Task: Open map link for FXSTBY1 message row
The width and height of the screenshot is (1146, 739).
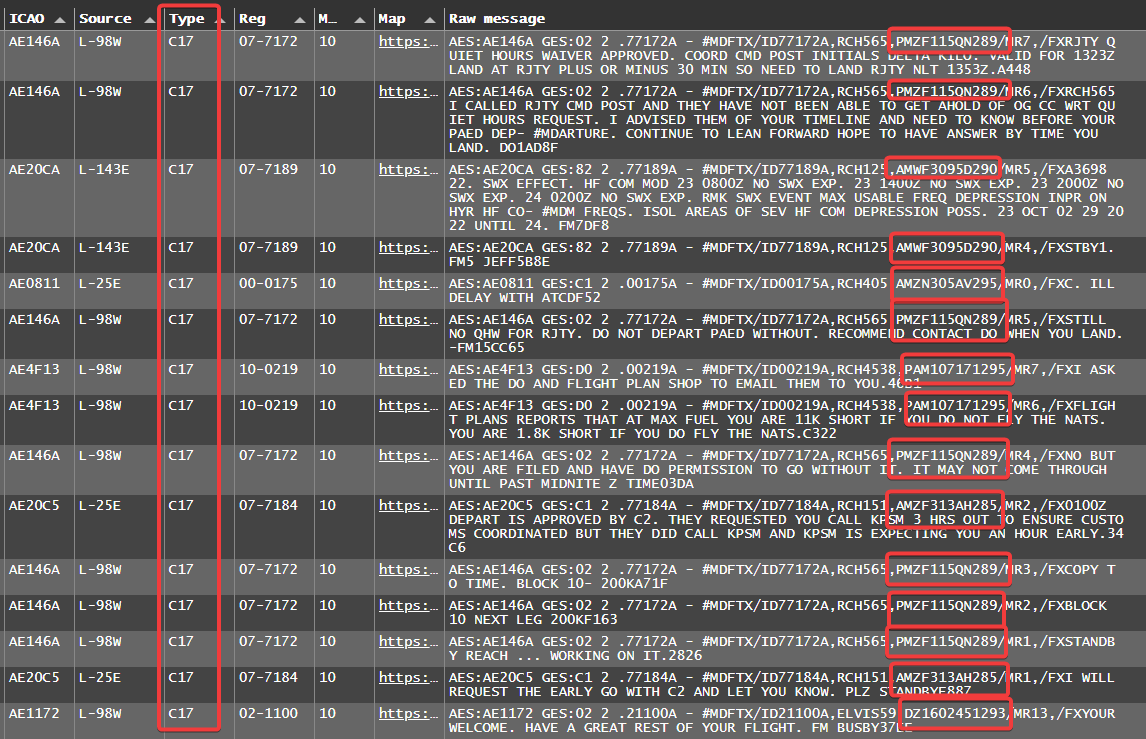Action: (x=408, y=247)
